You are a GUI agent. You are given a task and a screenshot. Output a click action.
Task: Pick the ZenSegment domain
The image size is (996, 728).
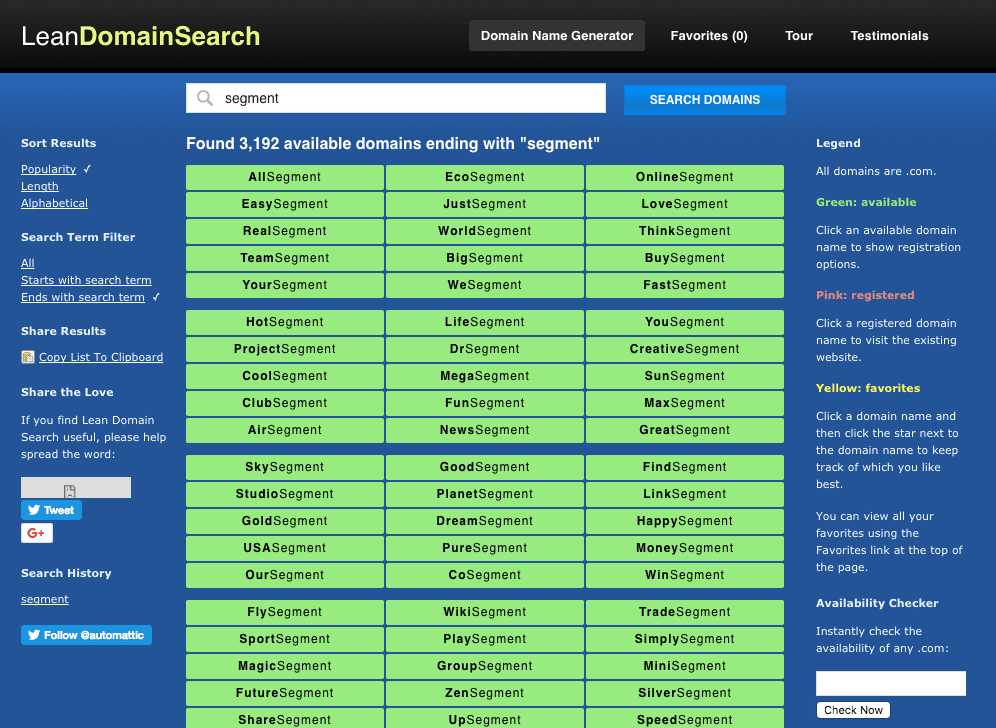coord(485,694)
